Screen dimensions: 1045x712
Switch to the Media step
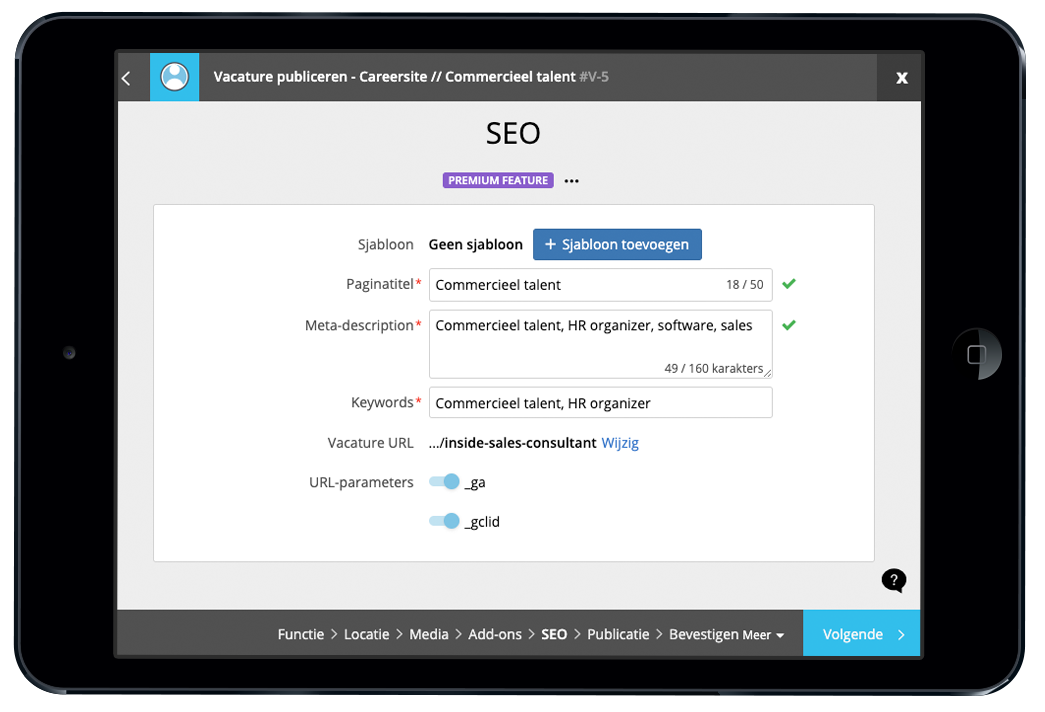tap(429, 634)
